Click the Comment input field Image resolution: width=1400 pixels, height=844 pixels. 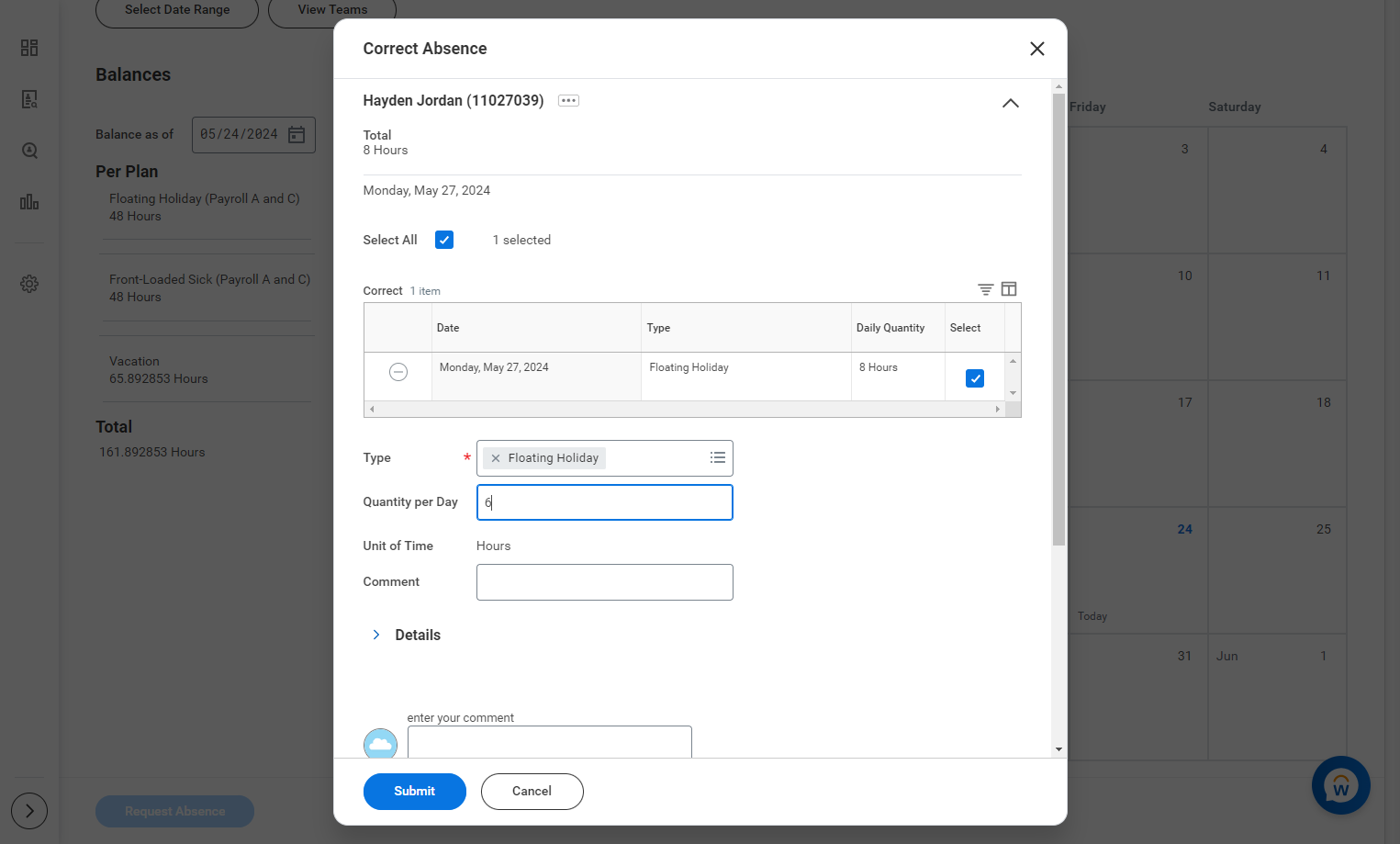[604, 582]
